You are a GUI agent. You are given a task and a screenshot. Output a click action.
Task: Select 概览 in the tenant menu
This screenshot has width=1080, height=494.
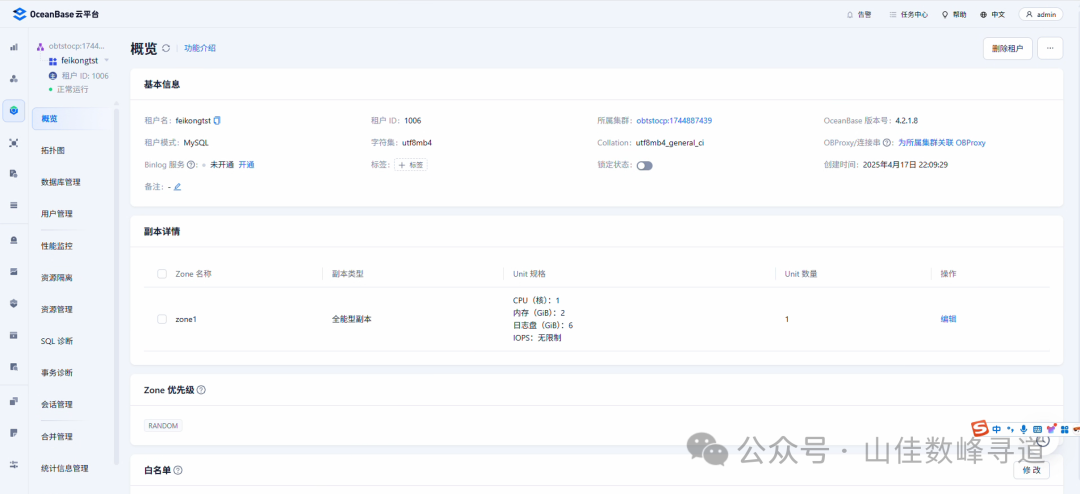(x=71, y=119)
